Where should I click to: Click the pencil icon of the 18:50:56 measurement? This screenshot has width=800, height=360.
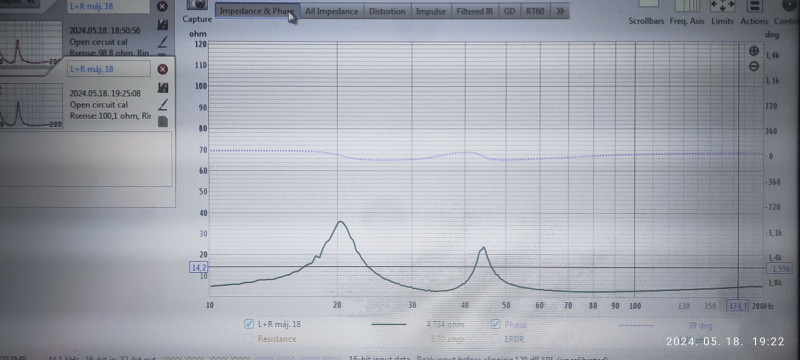[x=163, y=41]
